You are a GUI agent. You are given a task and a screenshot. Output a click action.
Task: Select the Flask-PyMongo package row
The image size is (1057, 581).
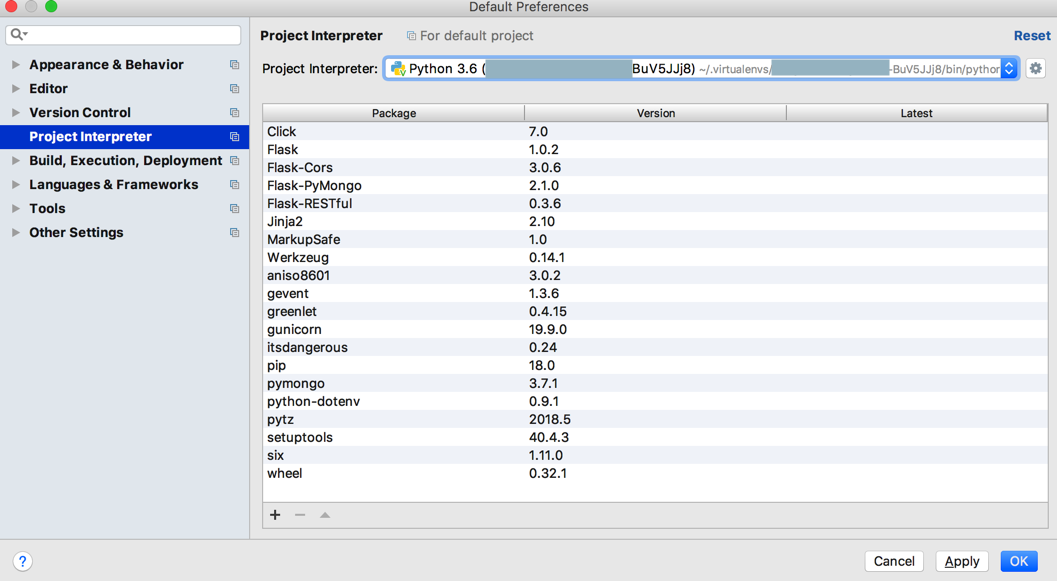314,186
